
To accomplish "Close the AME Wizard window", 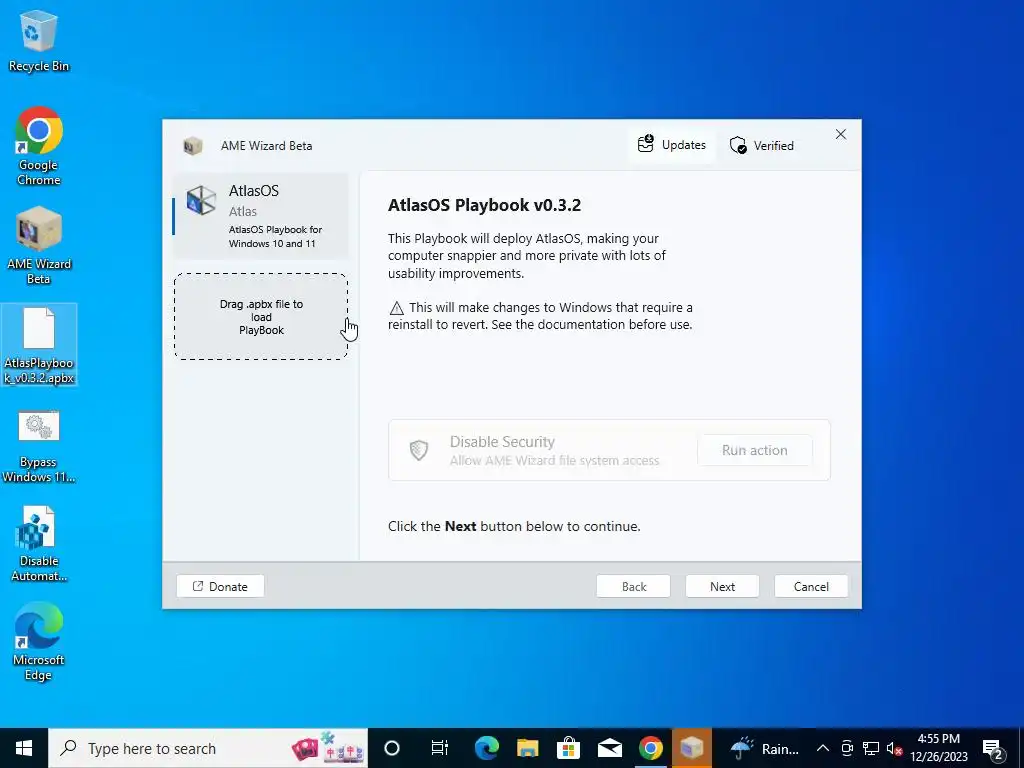I will pyautogui.click(x=840, y=134).
